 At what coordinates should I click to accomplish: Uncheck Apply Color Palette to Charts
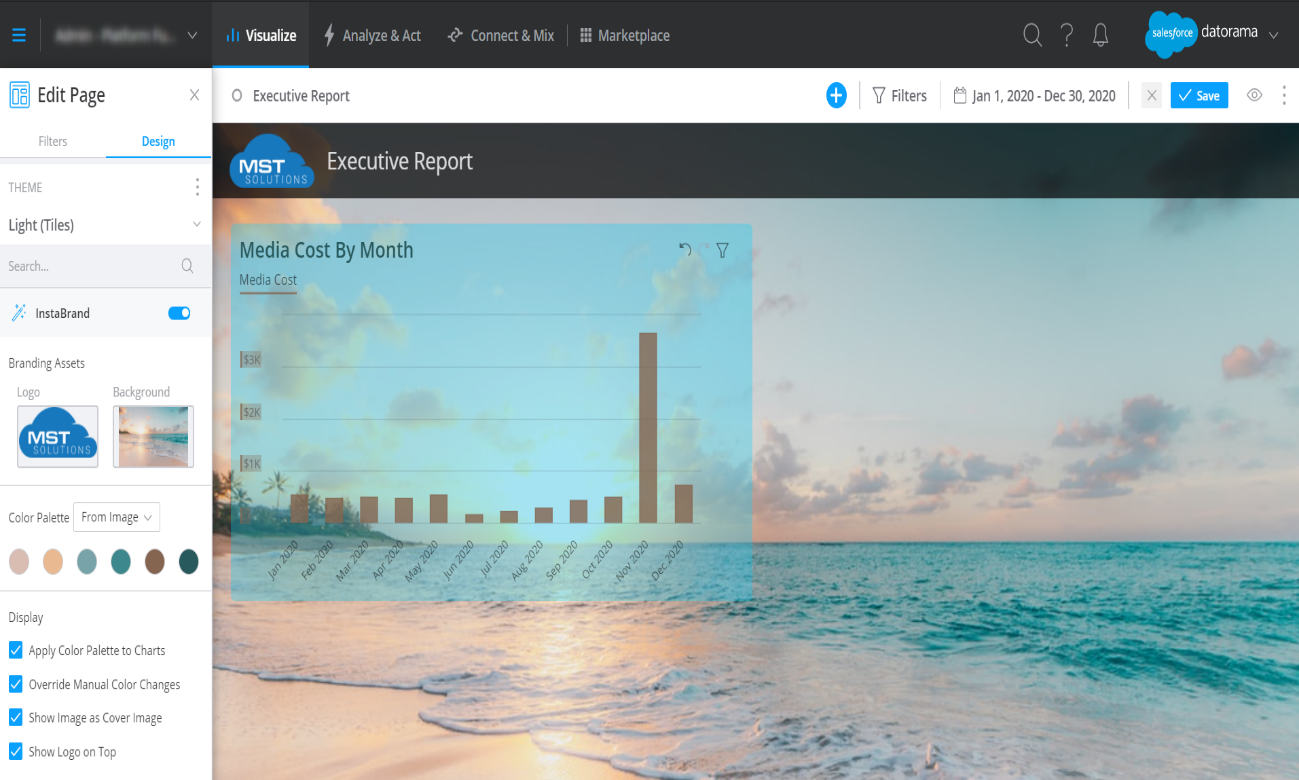[x=15, y=650]
